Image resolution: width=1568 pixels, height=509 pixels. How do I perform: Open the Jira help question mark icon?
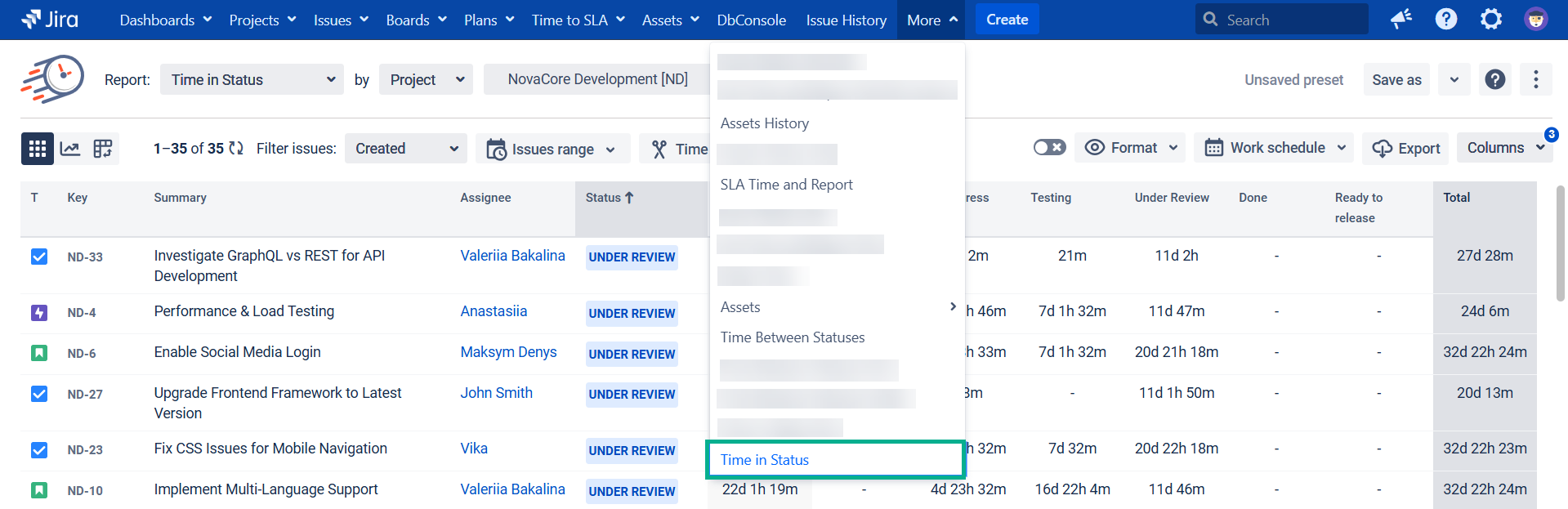point(1446,20)
